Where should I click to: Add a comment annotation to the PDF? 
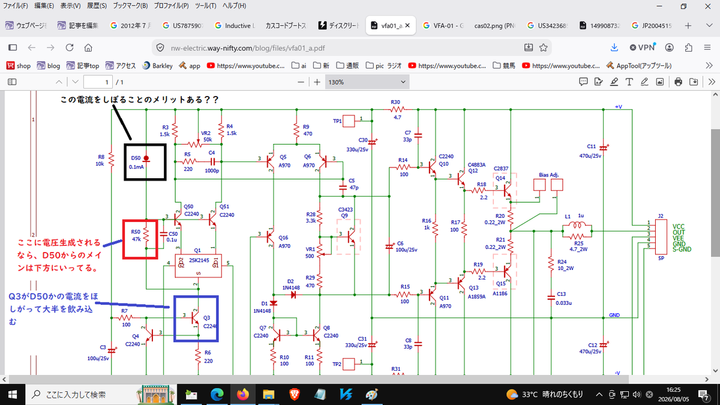[583, 82]
